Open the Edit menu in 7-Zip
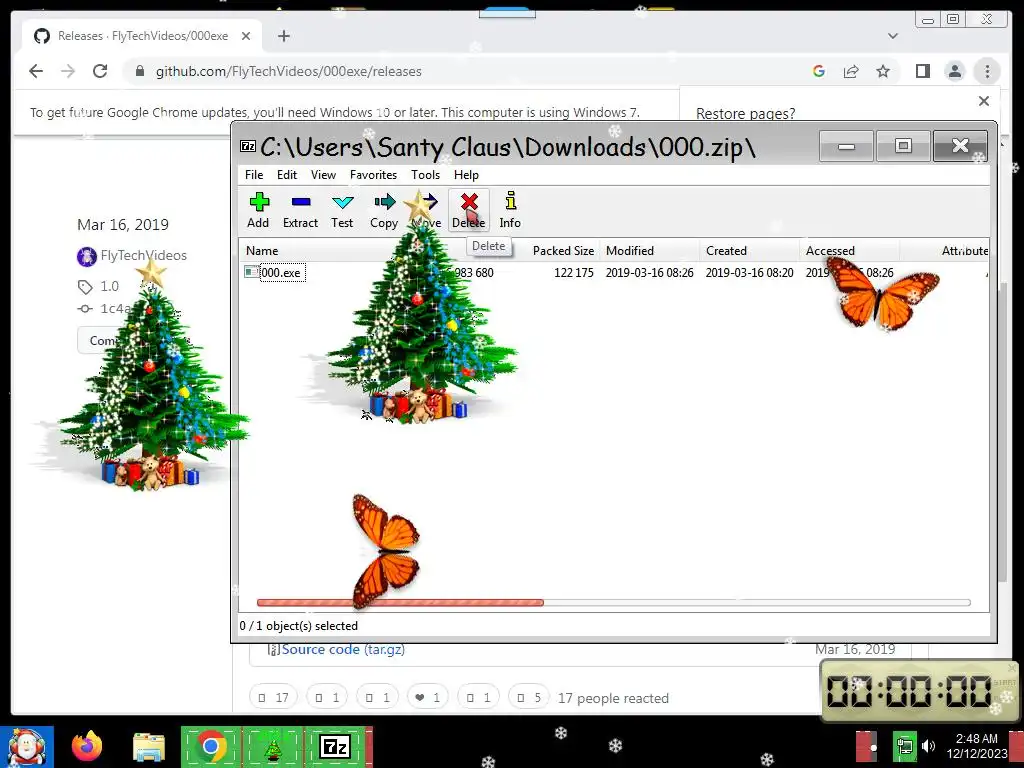 pos(287,174)
